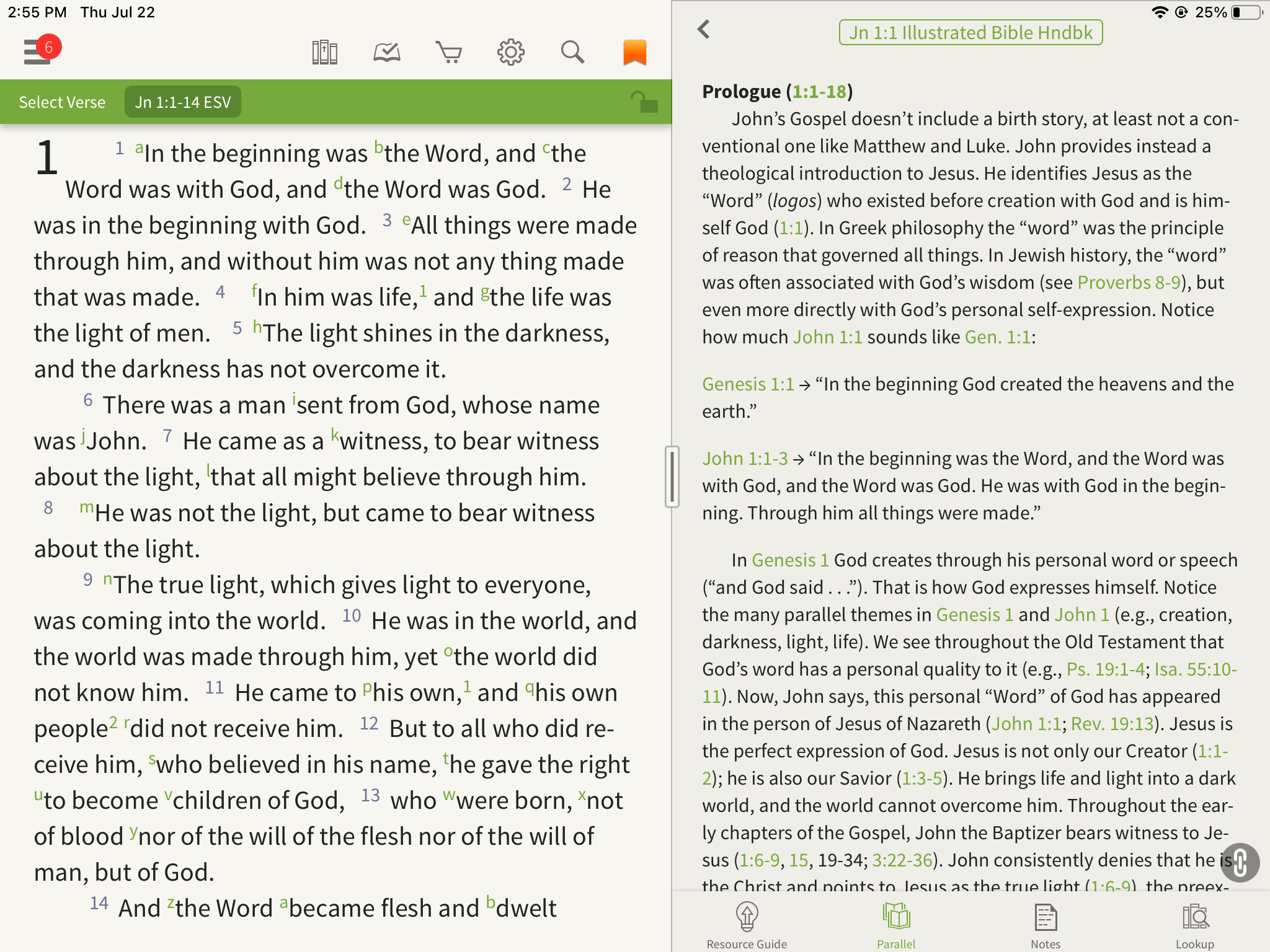The image size is (1270, 952).
Task: Tap verse number 10 in the Bible text
Action: tap(352, 616)
